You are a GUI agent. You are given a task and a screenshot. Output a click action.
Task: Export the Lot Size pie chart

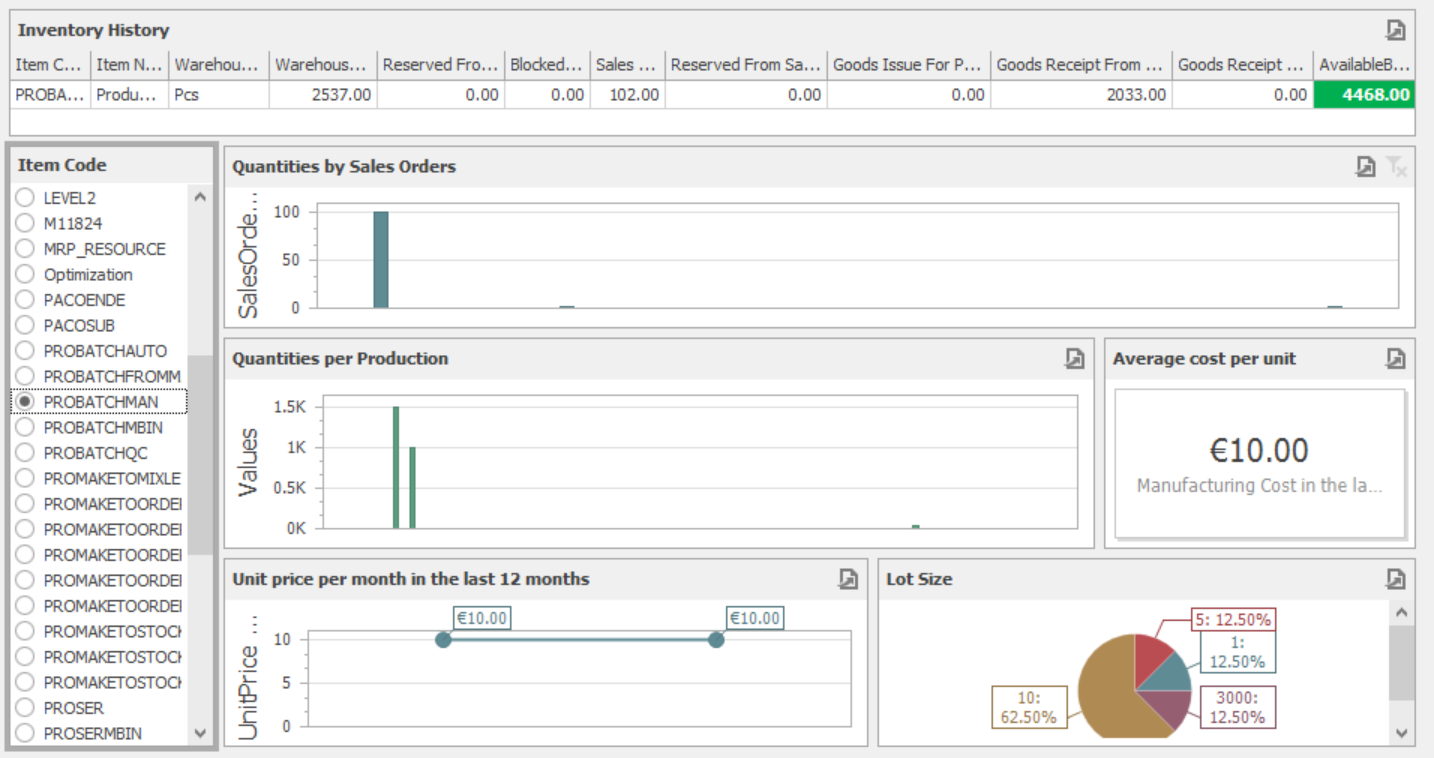[x=1396, y=579]
